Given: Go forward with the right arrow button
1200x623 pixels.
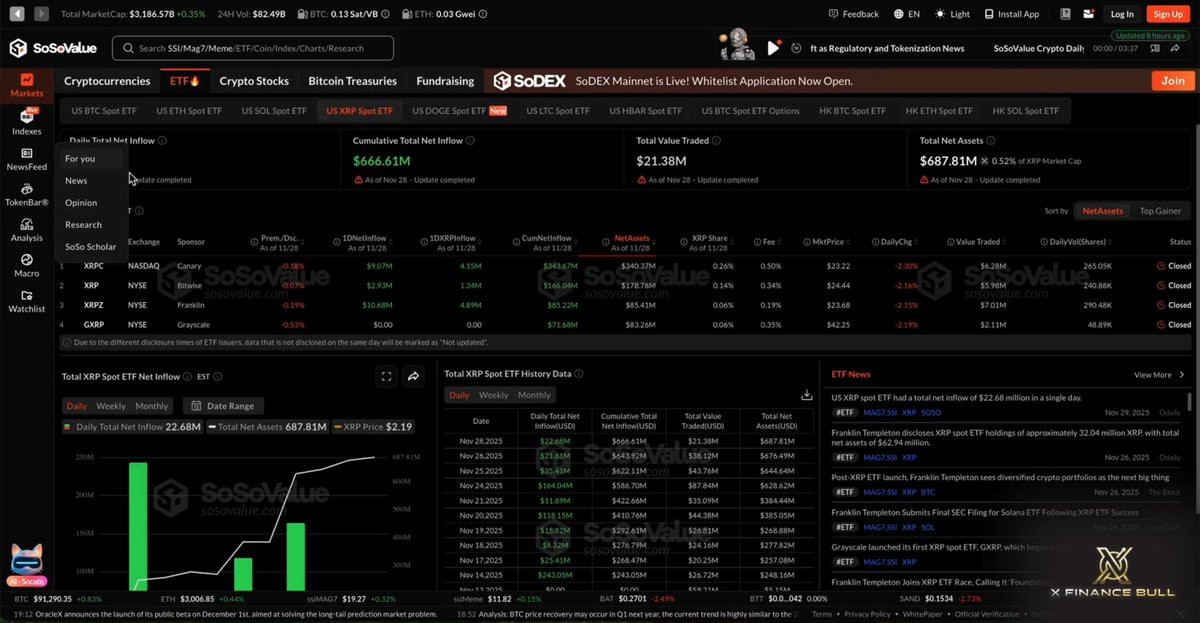Looking at the screenshot, I should tap(41, 14).
